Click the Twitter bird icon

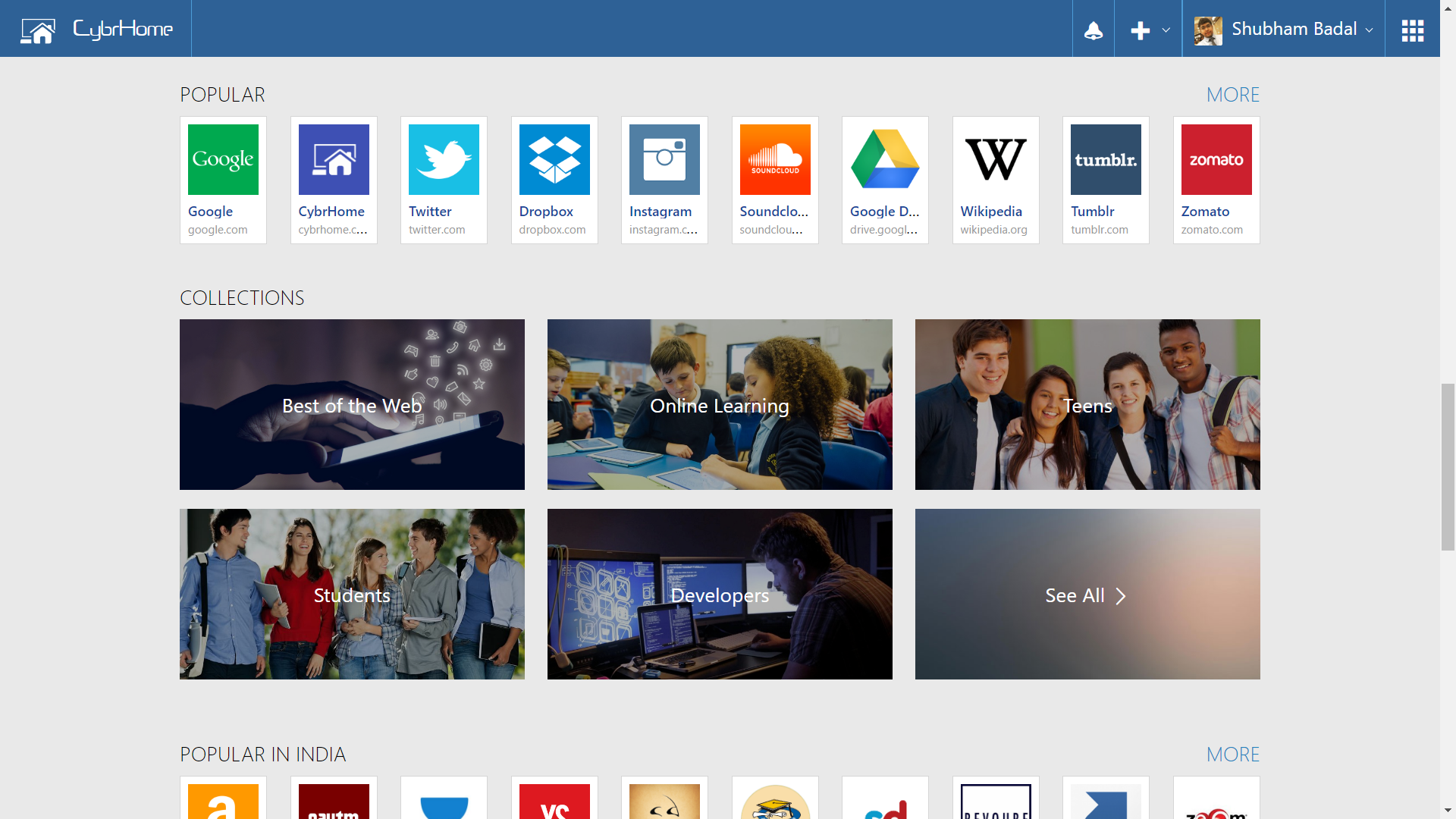click(444, 159)
